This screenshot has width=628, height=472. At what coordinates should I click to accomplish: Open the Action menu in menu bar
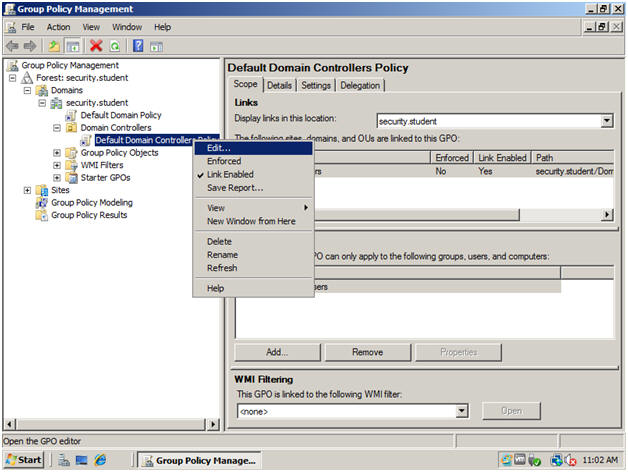(58, 27)
